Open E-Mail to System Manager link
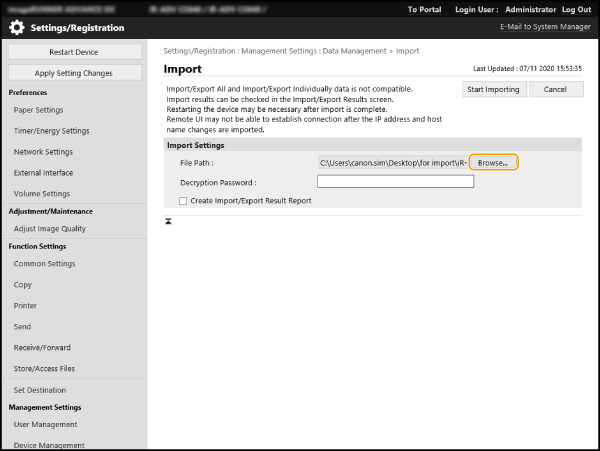The width and height of the screenshot is (600, 451). (x=544, y=28)
